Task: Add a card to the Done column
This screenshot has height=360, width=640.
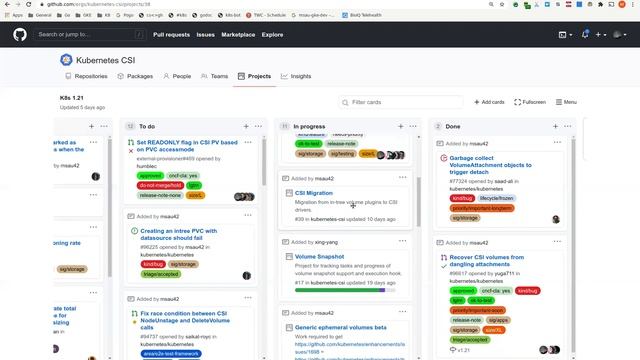Action: click(555, 127)
